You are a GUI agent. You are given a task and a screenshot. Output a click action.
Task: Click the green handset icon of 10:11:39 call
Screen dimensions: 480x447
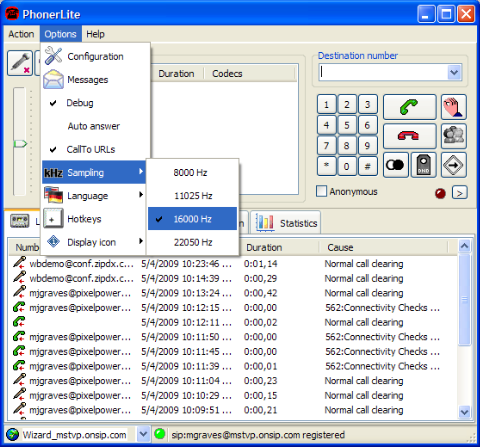coord(19,366)
